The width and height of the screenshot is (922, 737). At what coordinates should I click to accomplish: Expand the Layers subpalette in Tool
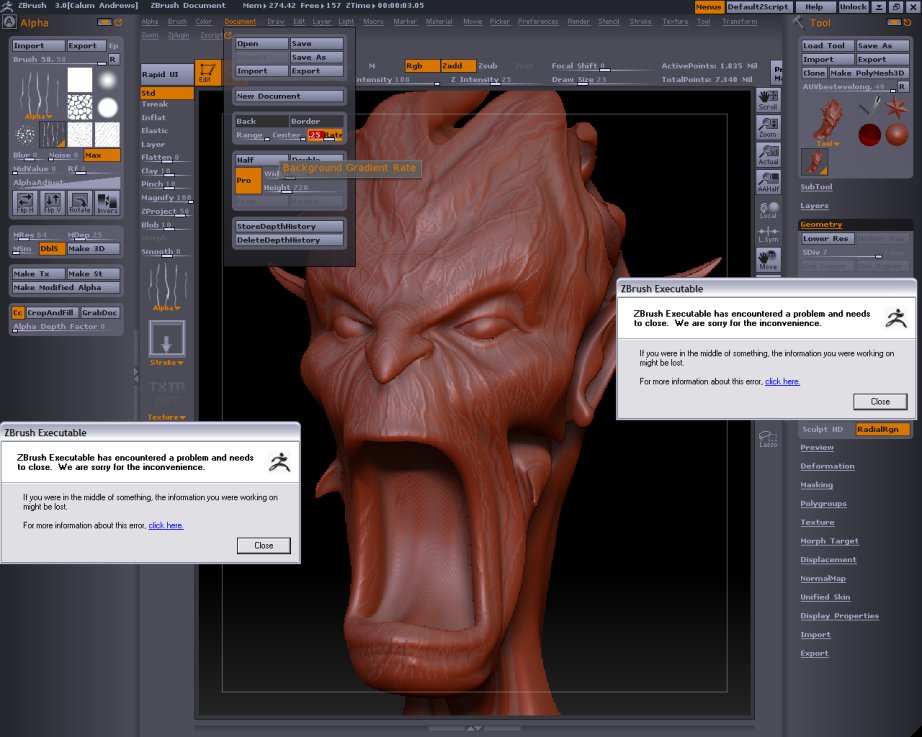(814, 206)
